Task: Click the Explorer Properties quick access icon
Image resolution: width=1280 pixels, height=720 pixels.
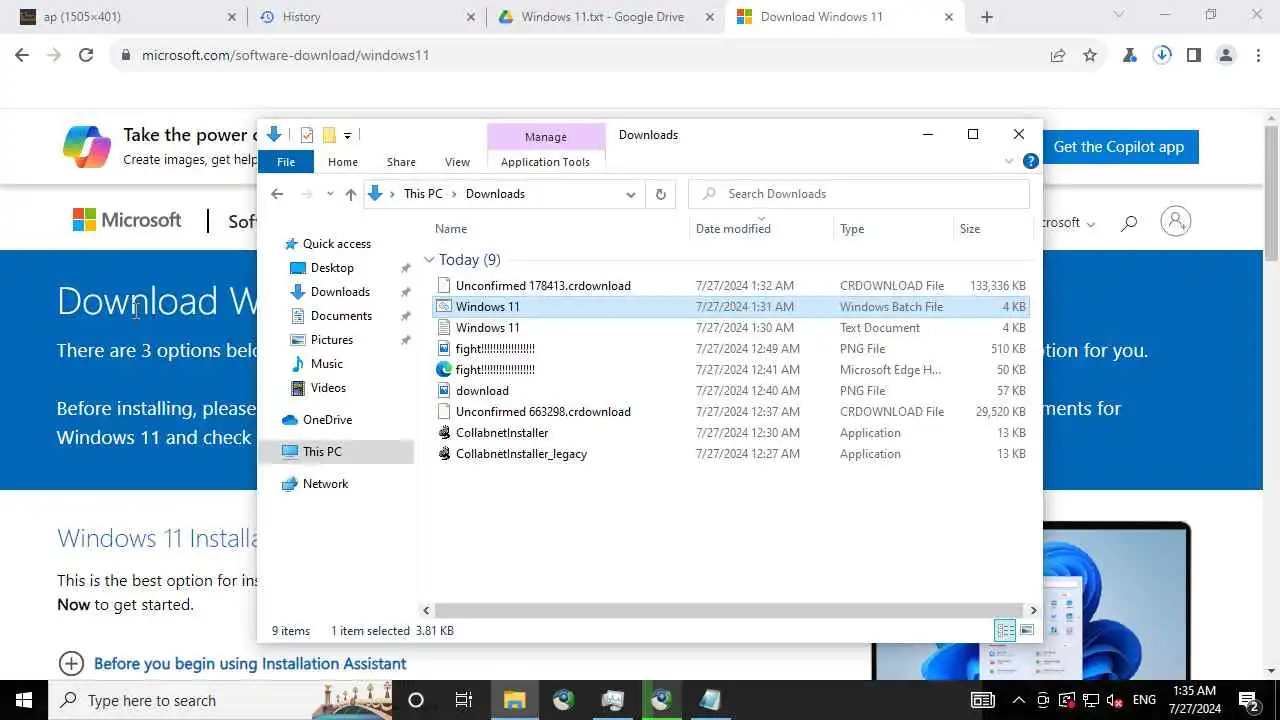Action: pos(306,135)
